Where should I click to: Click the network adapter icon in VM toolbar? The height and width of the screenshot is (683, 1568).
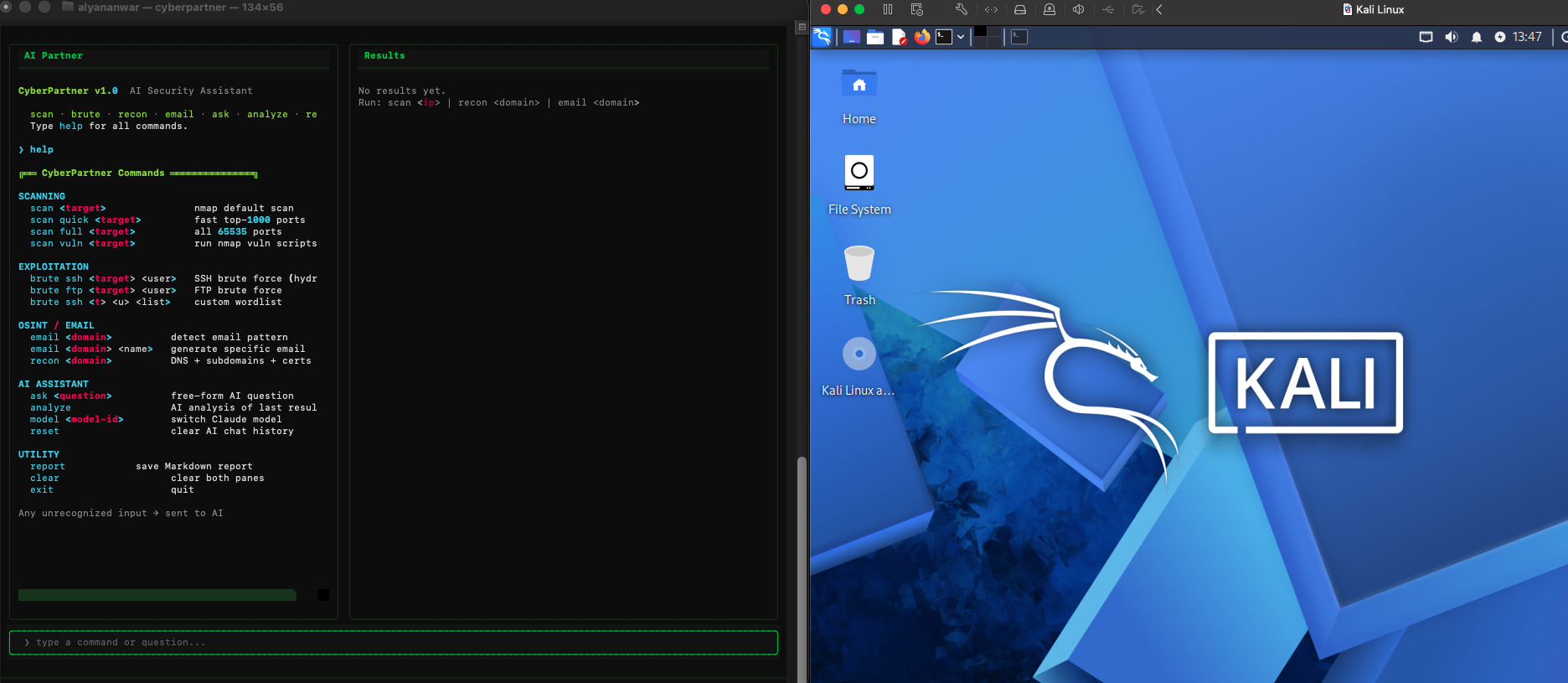coord(992,10)
